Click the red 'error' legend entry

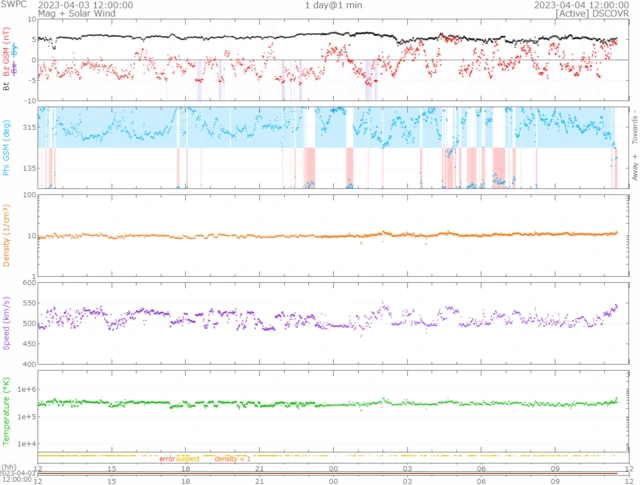point(166,458)
